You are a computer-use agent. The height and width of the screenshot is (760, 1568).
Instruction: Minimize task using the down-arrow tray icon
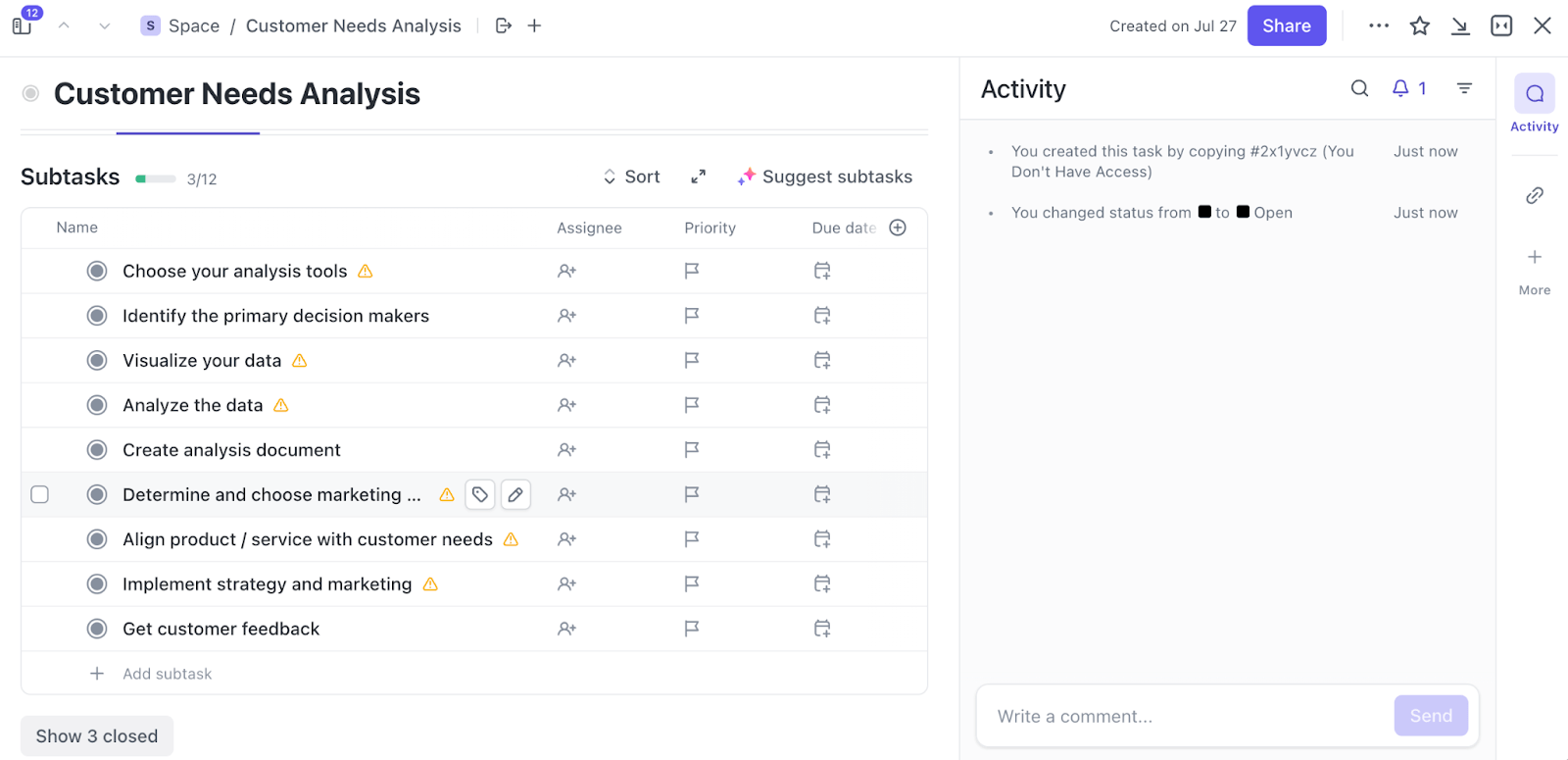point(1460,25)
